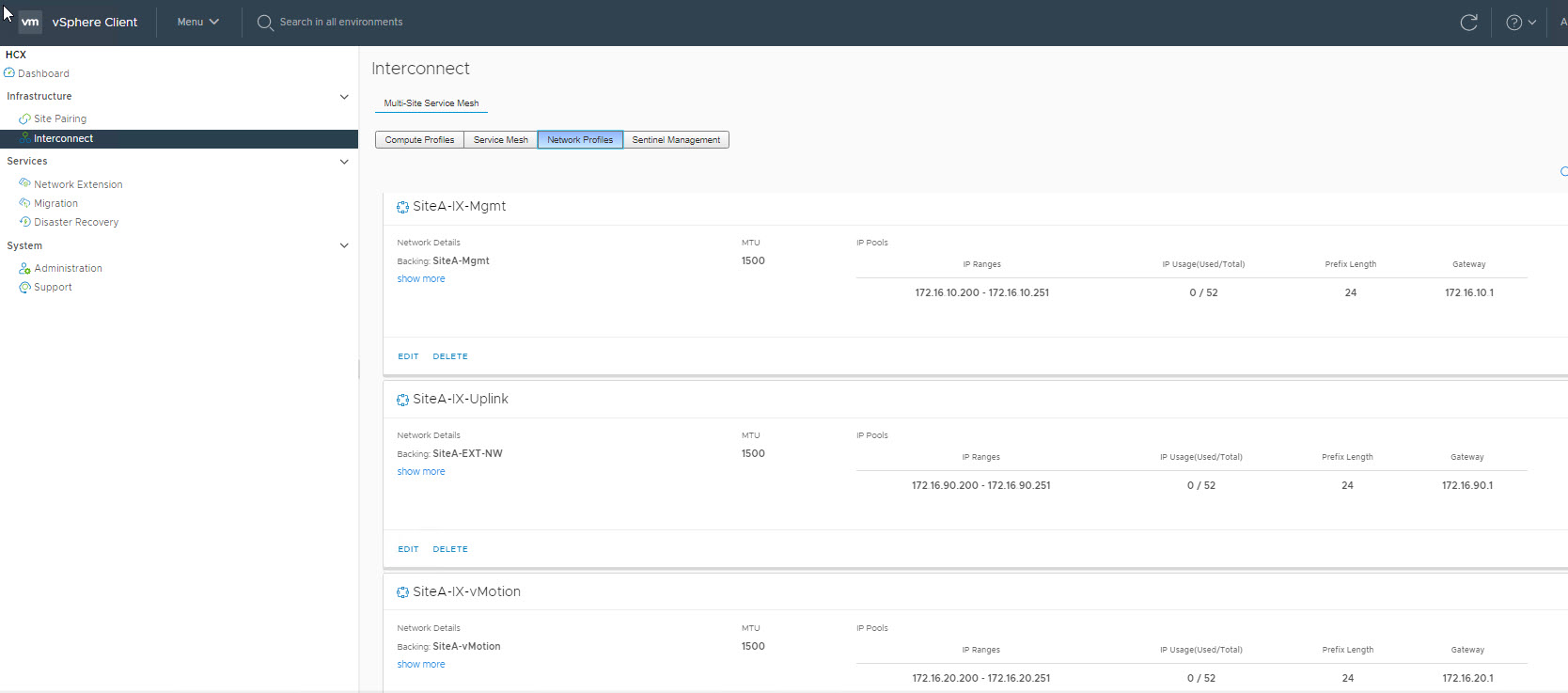Open the help question mark menu
This screenshot has width=1568, height=693.
pyautogui.click(x=1519, y=23)
